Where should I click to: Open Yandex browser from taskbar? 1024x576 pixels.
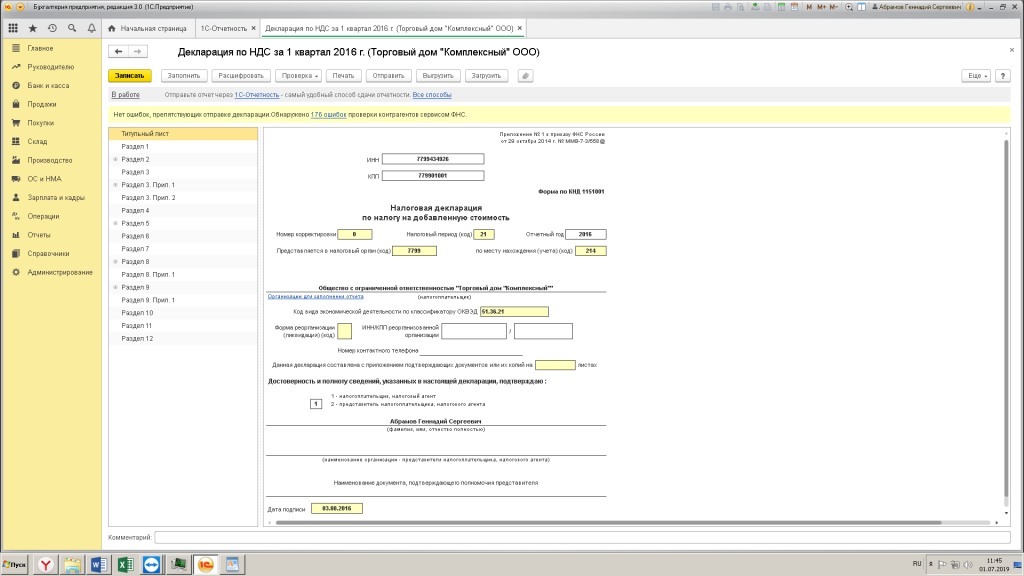[46, 565]
